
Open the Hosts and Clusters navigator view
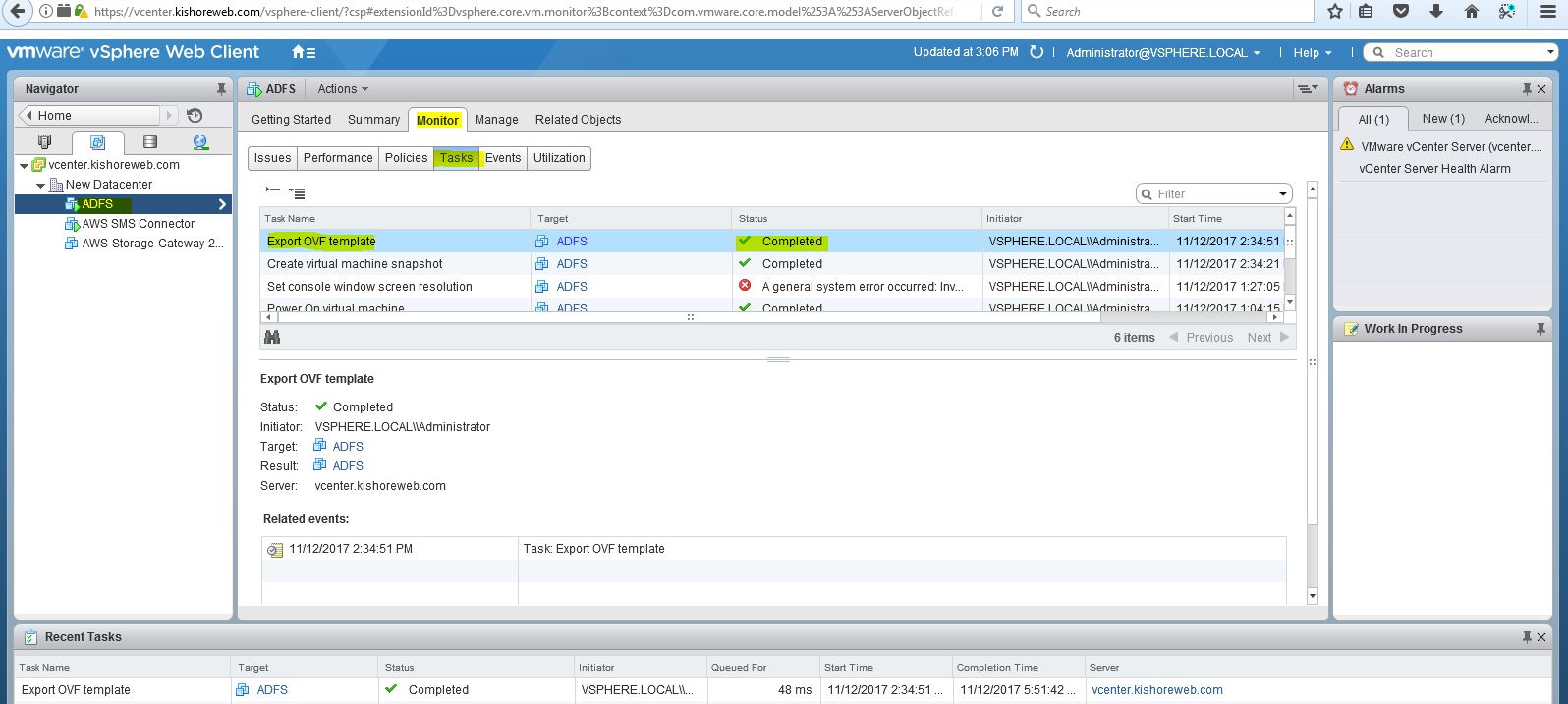click(x=44, y=142)
